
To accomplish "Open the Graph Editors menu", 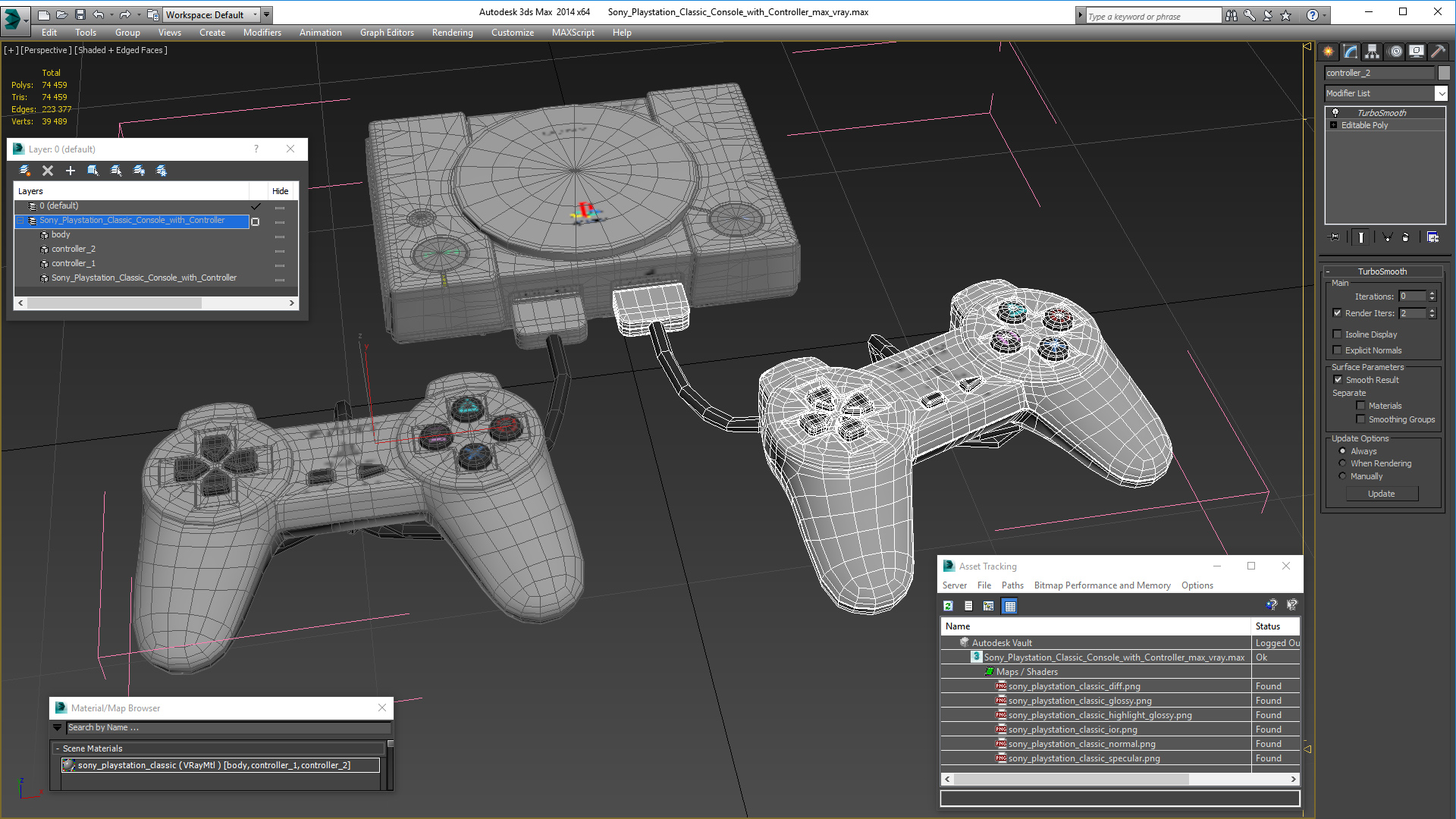I will coord(387,33).
